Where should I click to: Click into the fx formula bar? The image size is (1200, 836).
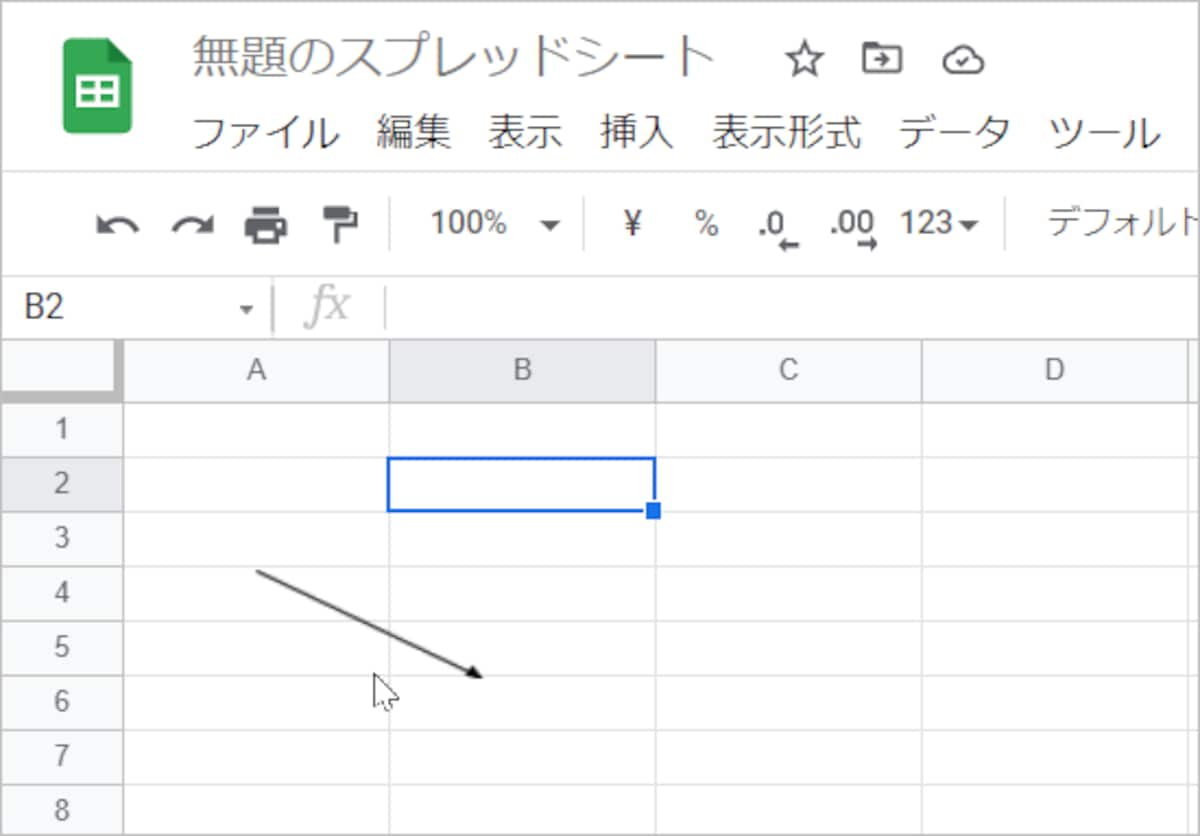pos(790,308)
